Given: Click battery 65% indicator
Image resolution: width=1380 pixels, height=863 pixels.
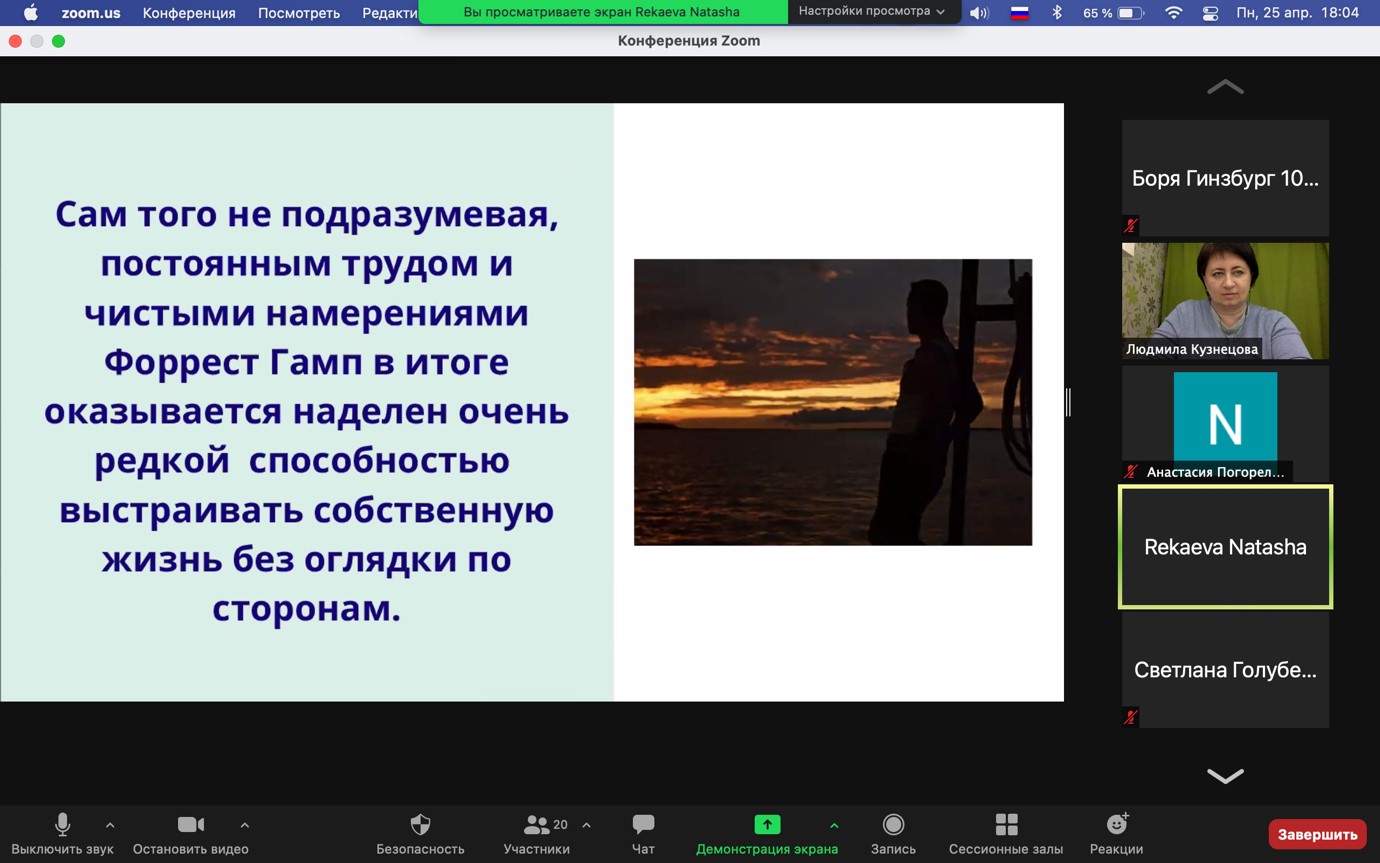Looking at the screenshot, I should (1113, 13).
